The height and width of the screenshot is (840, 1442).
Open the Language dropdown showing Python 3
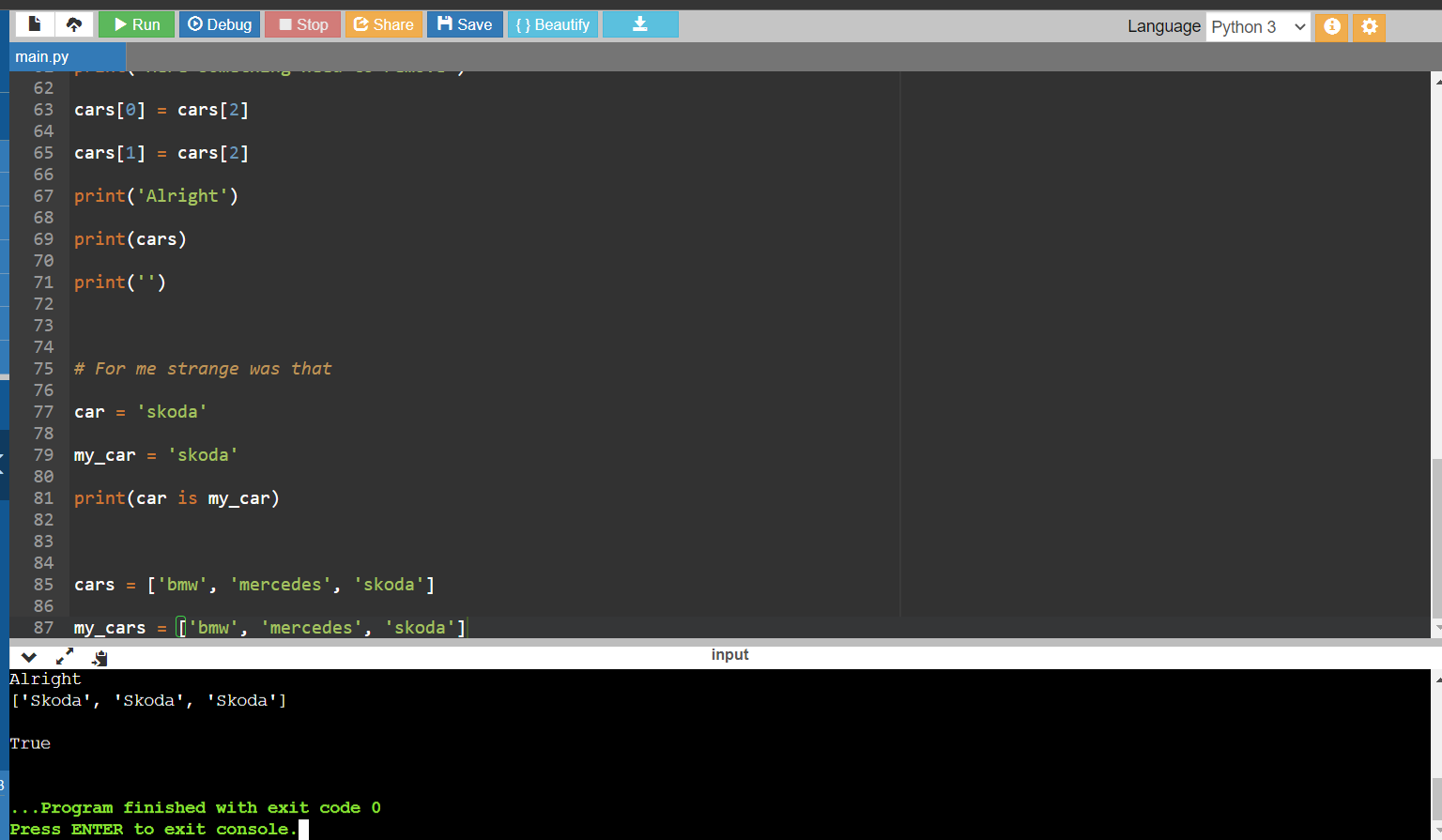[x=1257, y=26]
